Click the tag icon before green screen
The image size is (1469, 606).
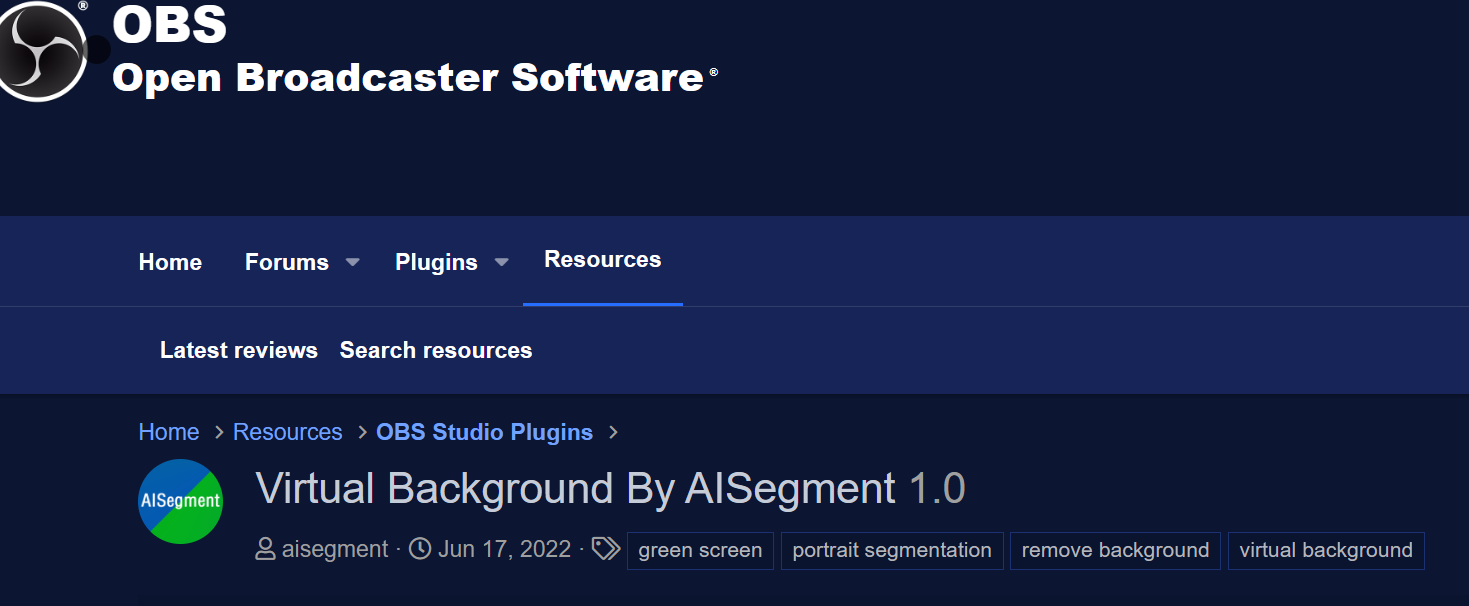[x=605, y=549]
